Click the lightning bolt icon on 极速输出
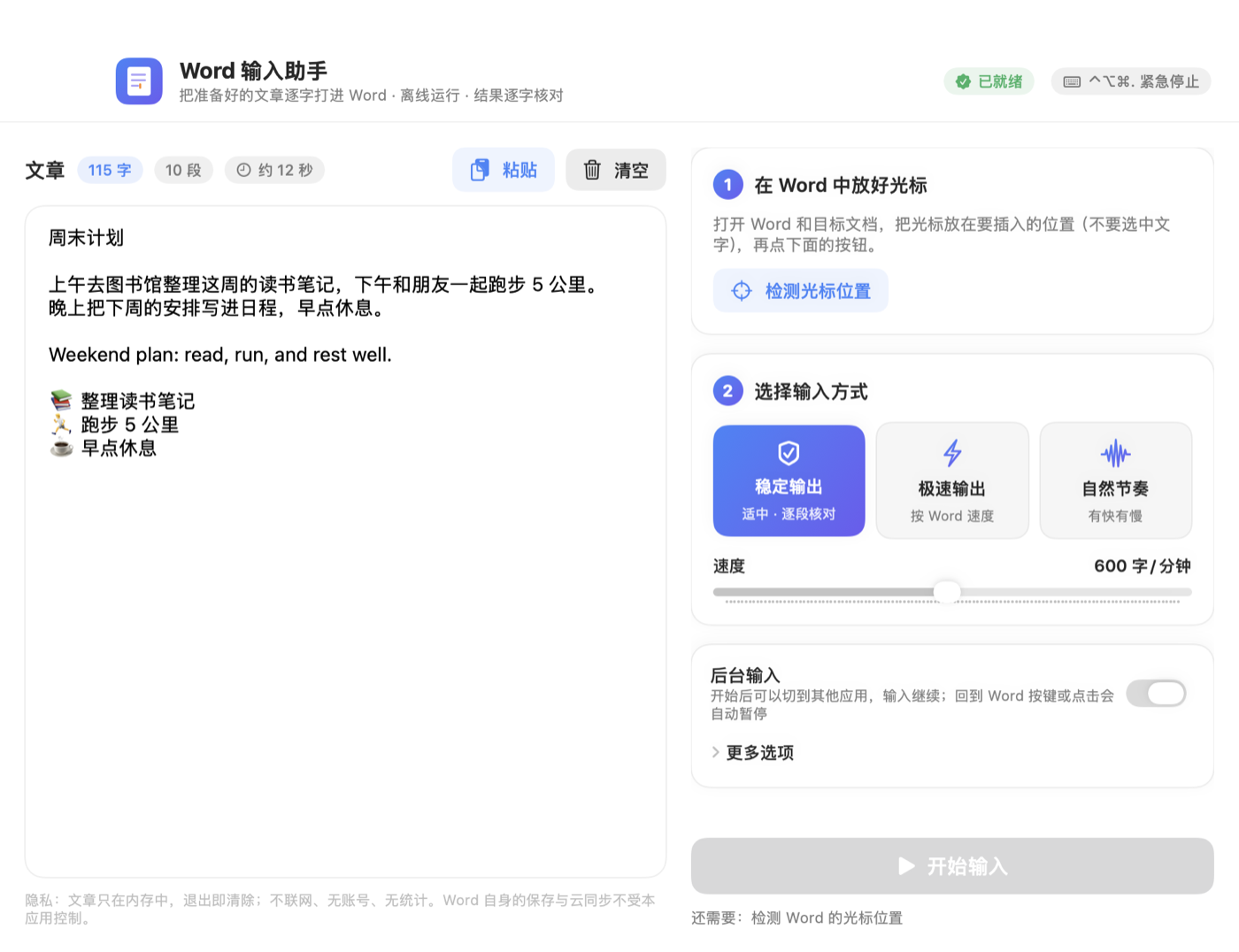Image resolution: width=1239 pixels, height=952 pixels. [x=952, y=453]
